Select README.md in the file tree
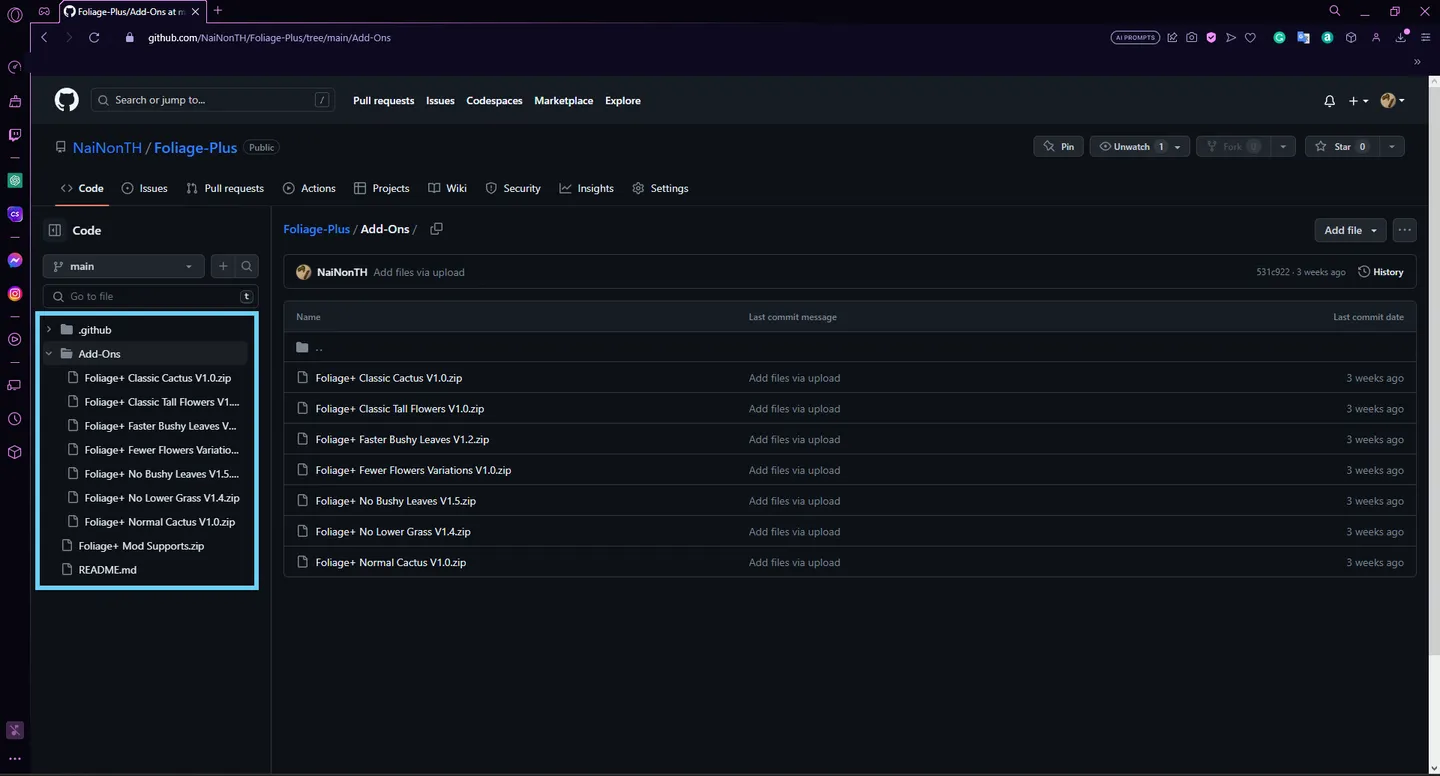Screen dimensions: 1440x776 pyautogui.click(x=107, y=570)
